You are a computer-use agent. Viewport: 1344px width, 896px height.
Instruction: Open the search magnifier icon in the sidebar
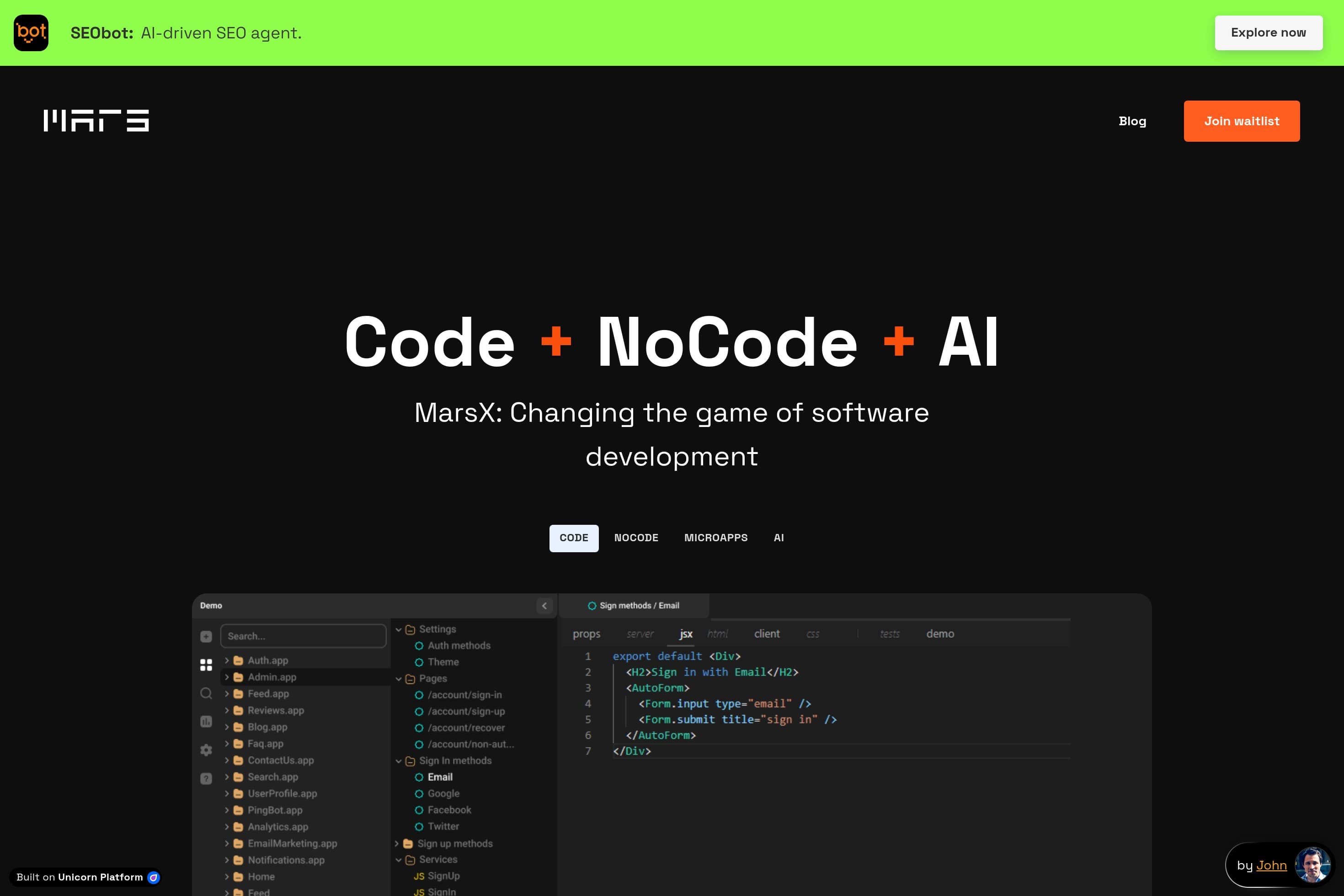point(206,694)
